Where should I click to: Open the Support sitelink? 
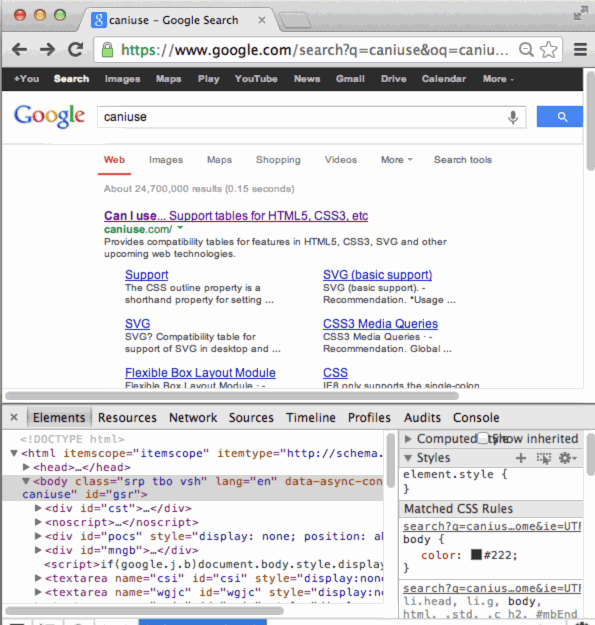(147, 275)
